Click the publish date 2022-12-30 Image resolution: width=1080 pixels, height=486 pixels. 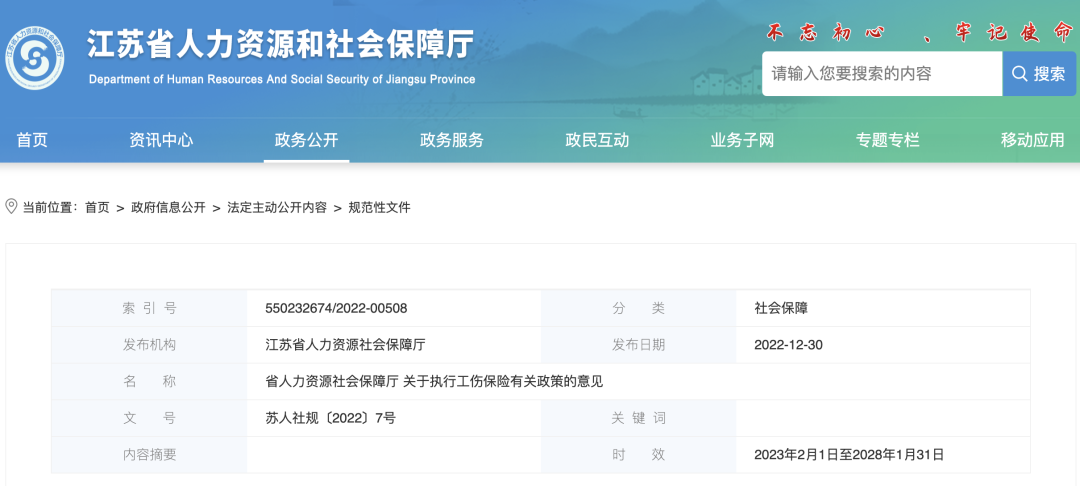(x=788, y=345)
